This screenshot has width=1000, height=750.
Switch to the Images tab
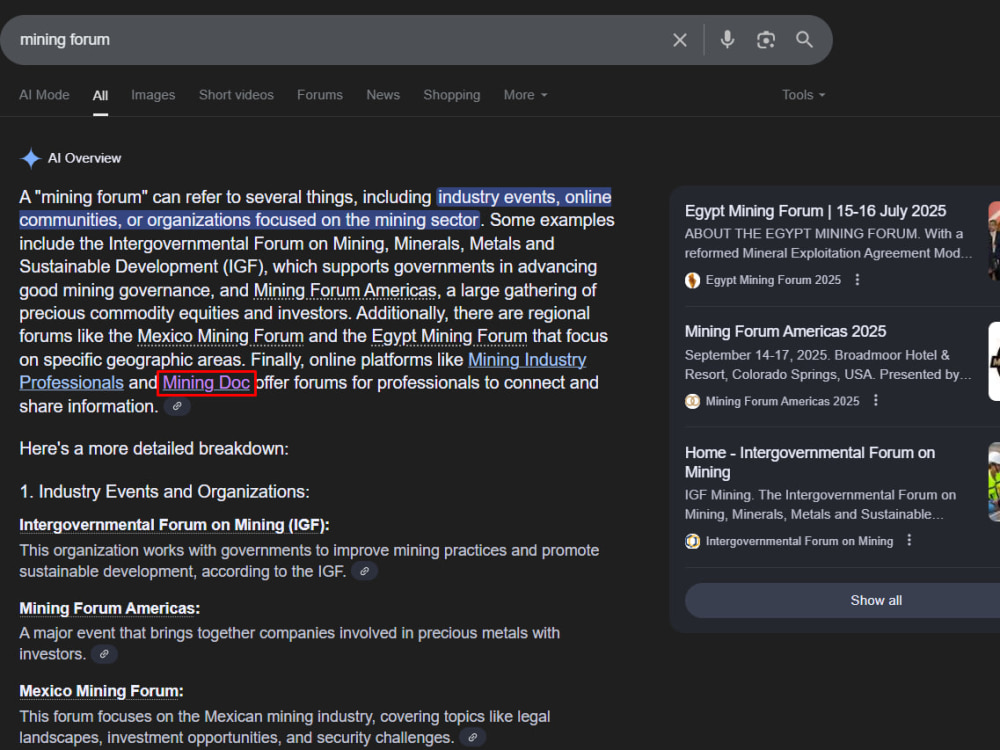(153, 95)
